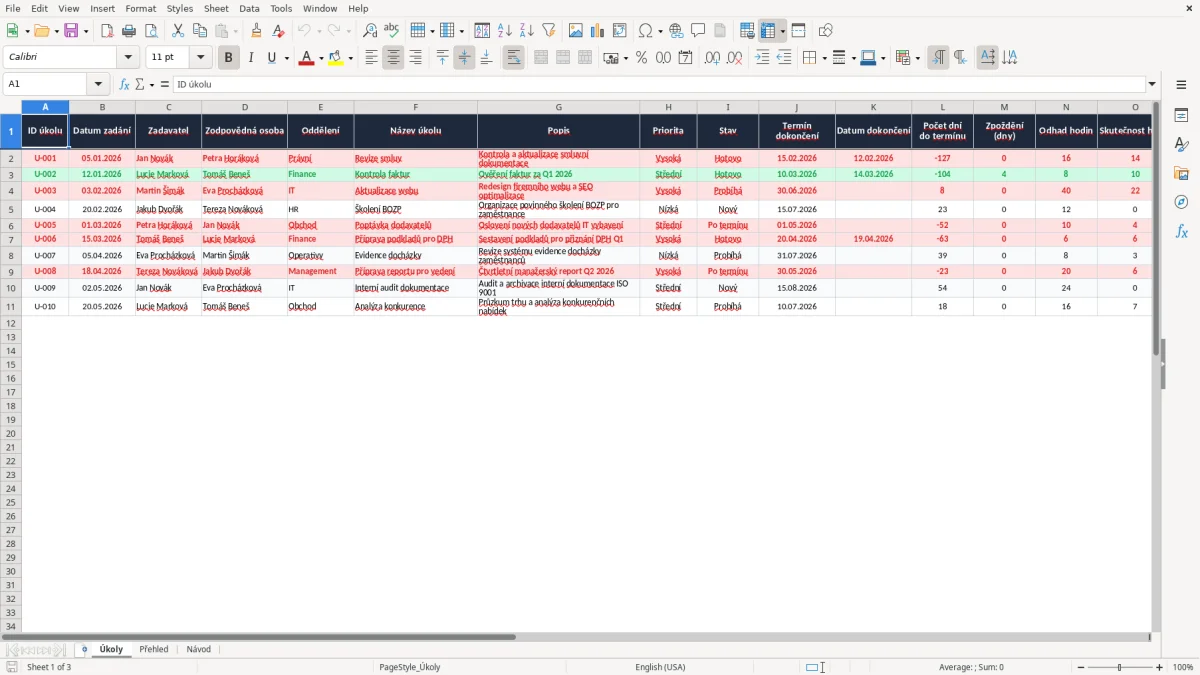Click the Insert Hyperlink globe icon
The width and height of the screenshot is (1200, 675).
coord(677,31)
